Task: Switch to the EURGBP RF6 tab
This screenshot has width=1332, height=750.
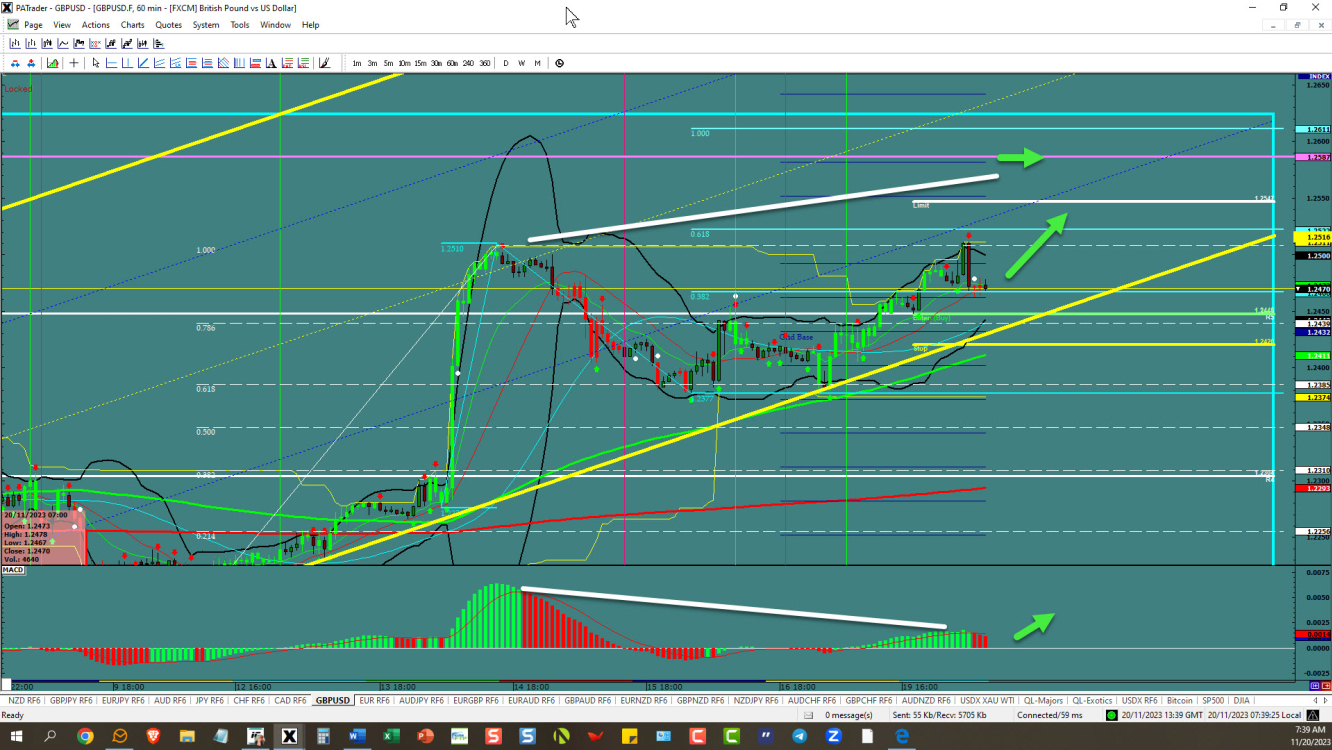Action: coord(475,700)
